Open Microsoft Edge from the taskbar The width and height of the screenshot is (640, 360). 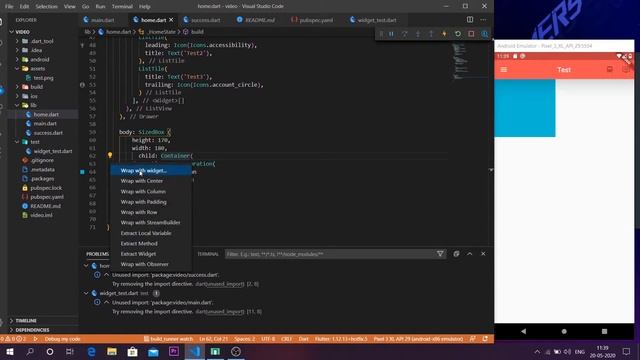click(x=91, y=351)
